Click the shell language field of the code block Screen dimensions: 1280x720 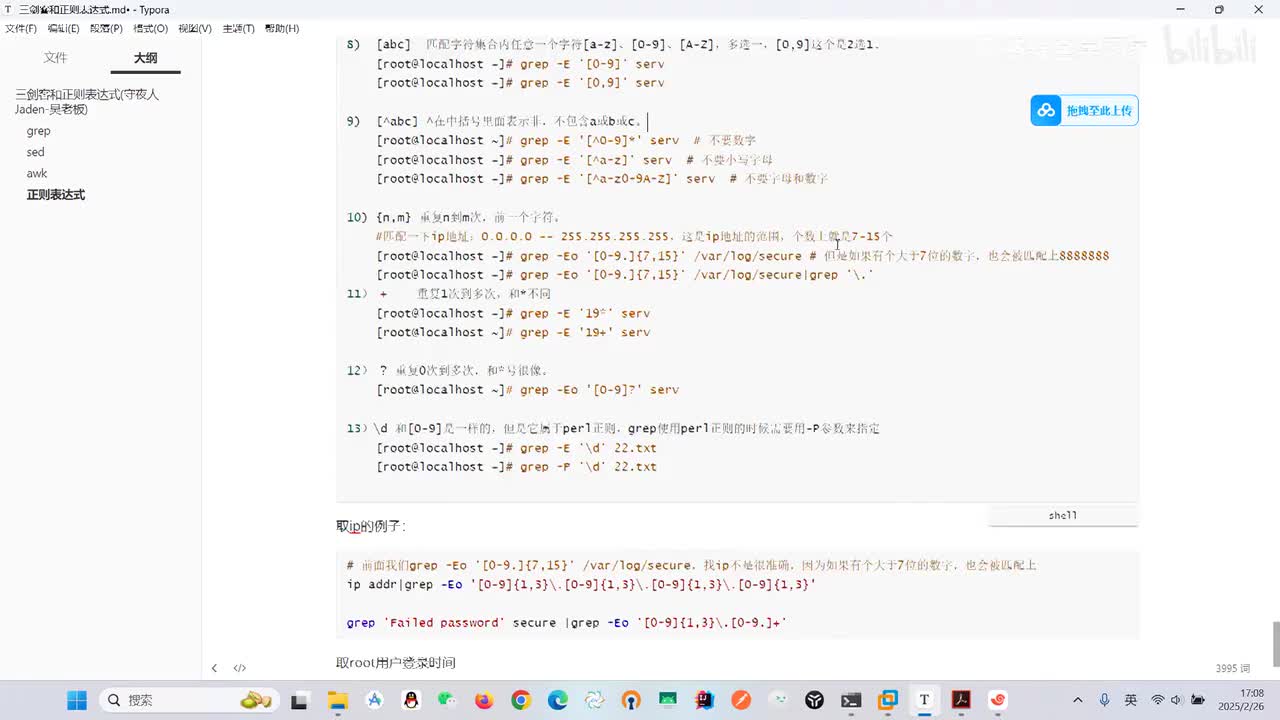(1063, 516)
